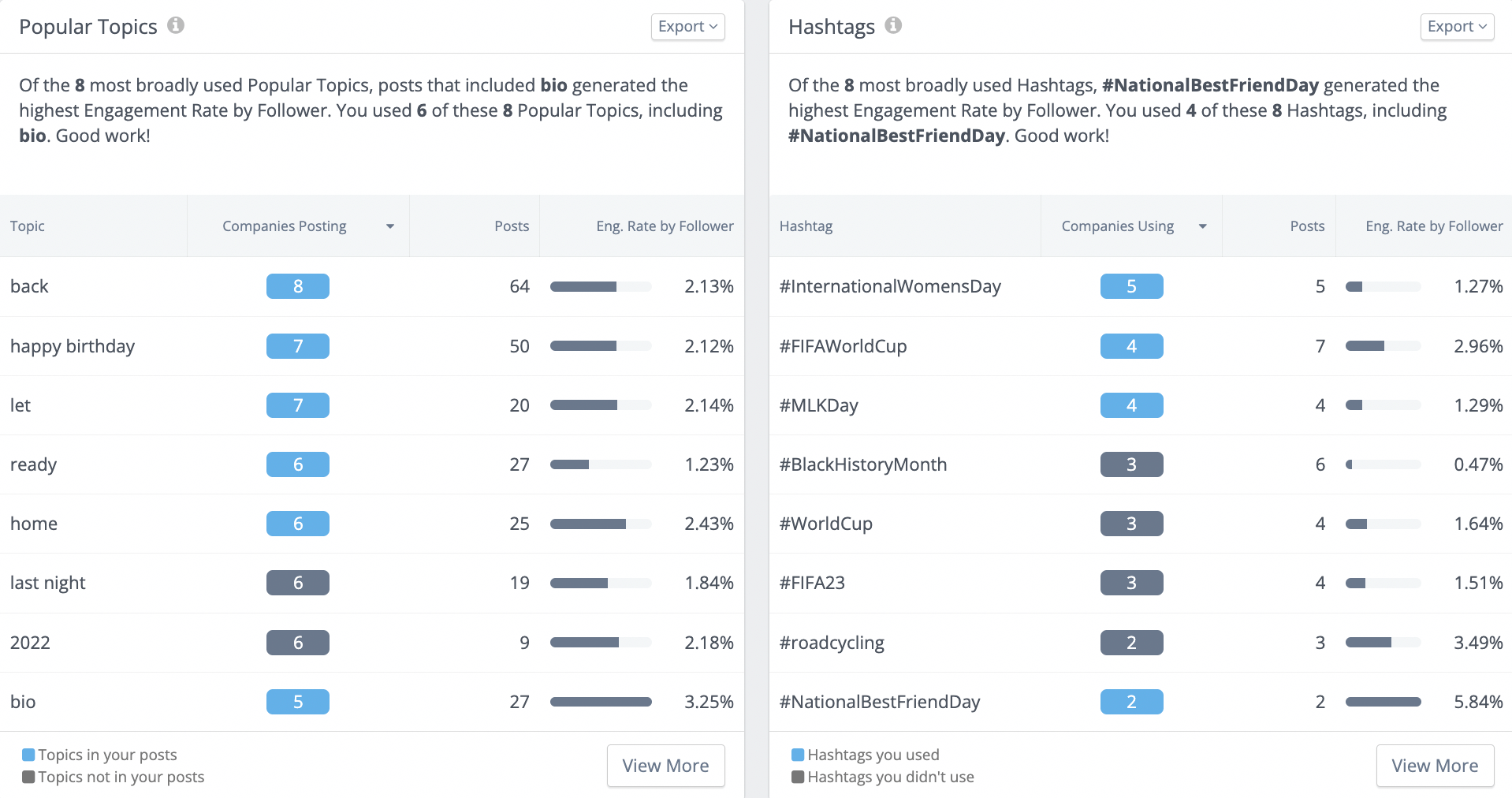Click the gray badge for #BlackHistoryMonth
Image resolution: width=1512 pixels, height=798 pixels.
1132,464
